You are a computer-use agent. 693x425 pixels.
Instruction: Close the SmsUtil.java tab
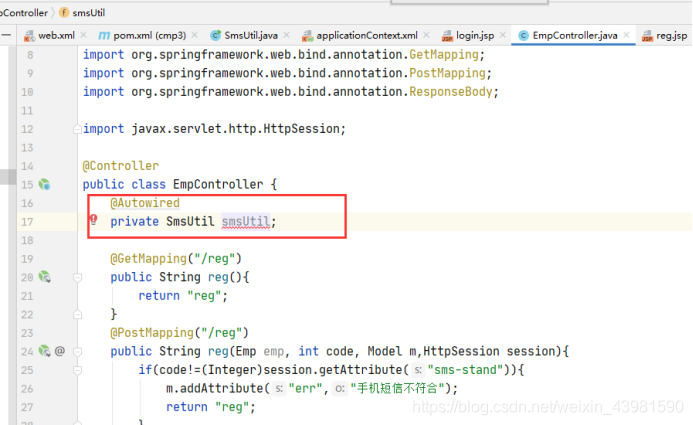[x=286, y=35]
